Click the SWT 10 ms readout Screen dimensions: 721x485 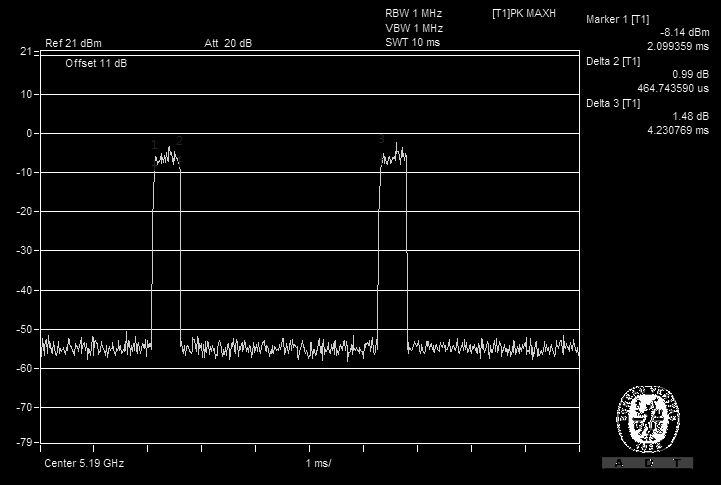click(412, 42)
